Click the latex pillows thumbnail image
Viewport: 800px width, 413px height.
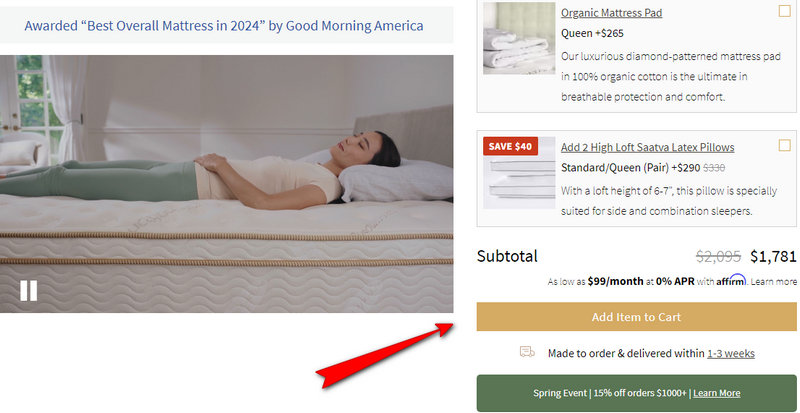[519, 173]
